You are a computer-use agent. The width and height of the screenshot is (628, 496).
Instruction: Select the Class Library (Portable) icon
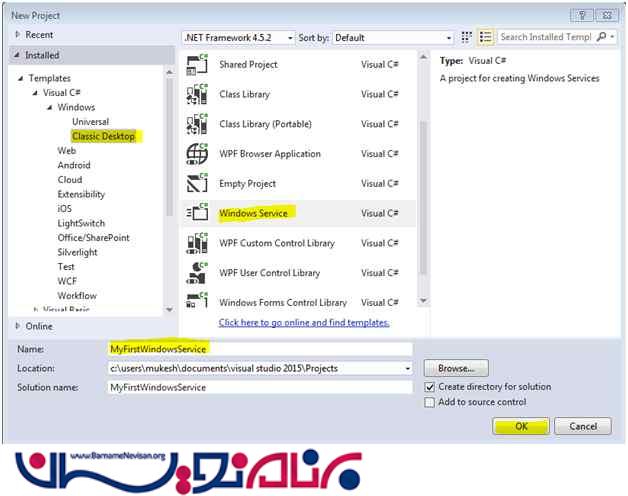[x=197, y=125]
